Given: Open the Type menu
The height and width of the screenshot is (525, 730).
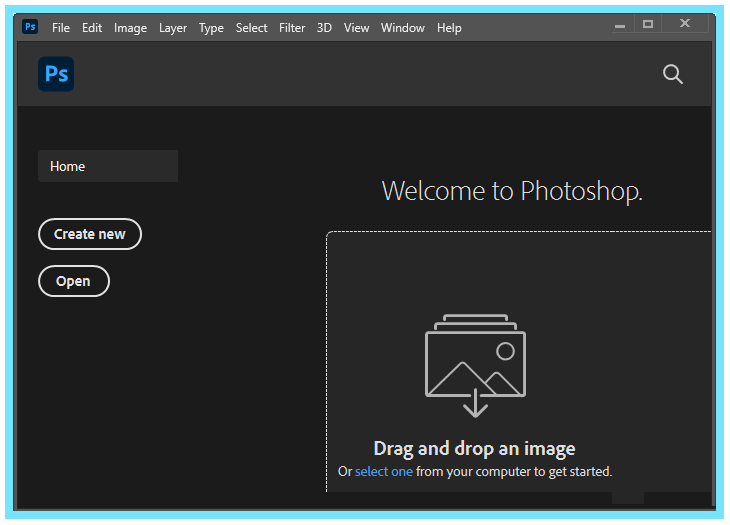Looking at the screenshot, I should coord(211,28).
